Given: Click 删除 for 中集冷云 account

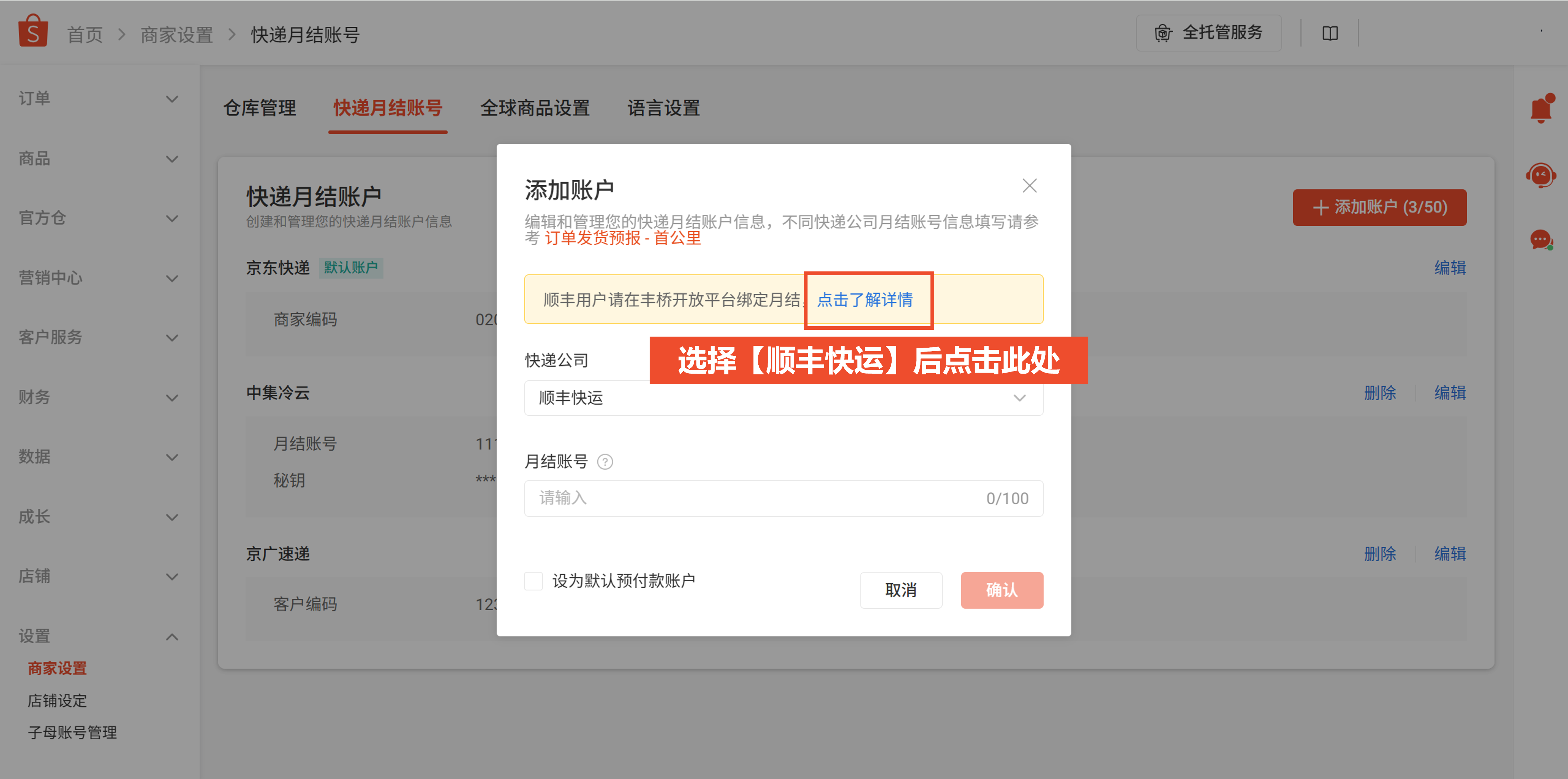Looking at the screenshot, I should (1380, 393).
